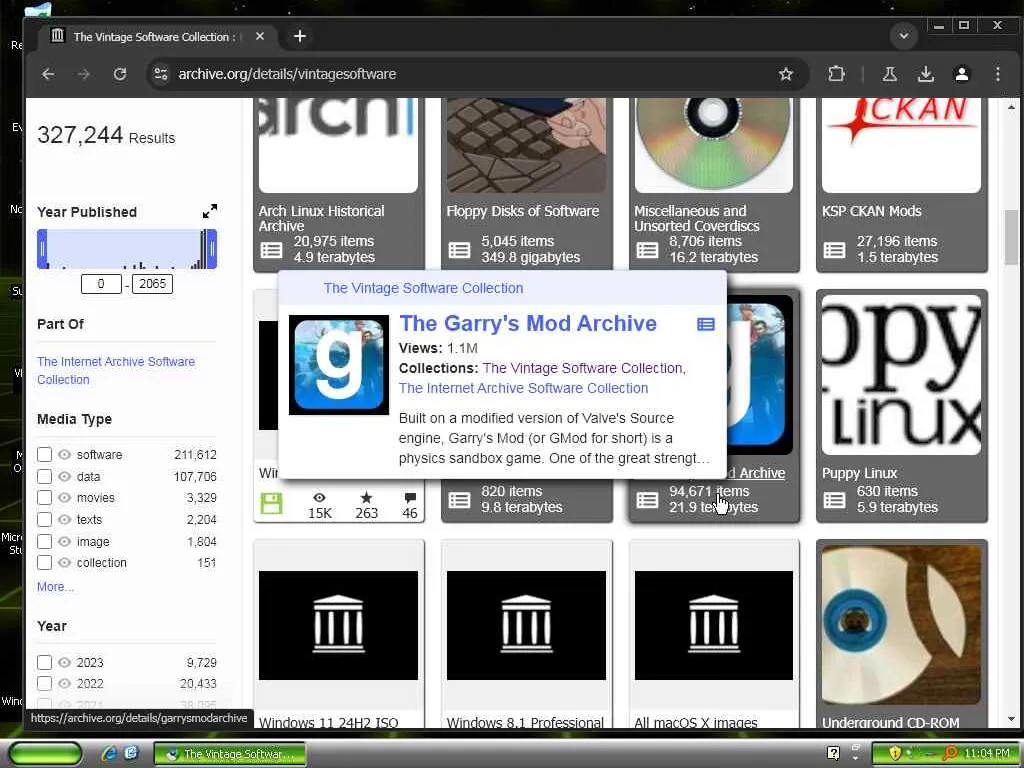Open The Vintage Software Collection popup header link
This screenshot has width=1024, height=768.
pos(423,288)
